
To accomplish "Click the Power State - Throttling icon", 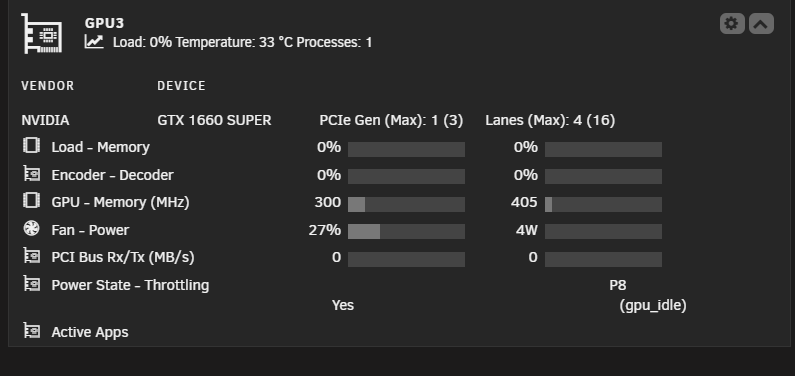I will [31, 284].
